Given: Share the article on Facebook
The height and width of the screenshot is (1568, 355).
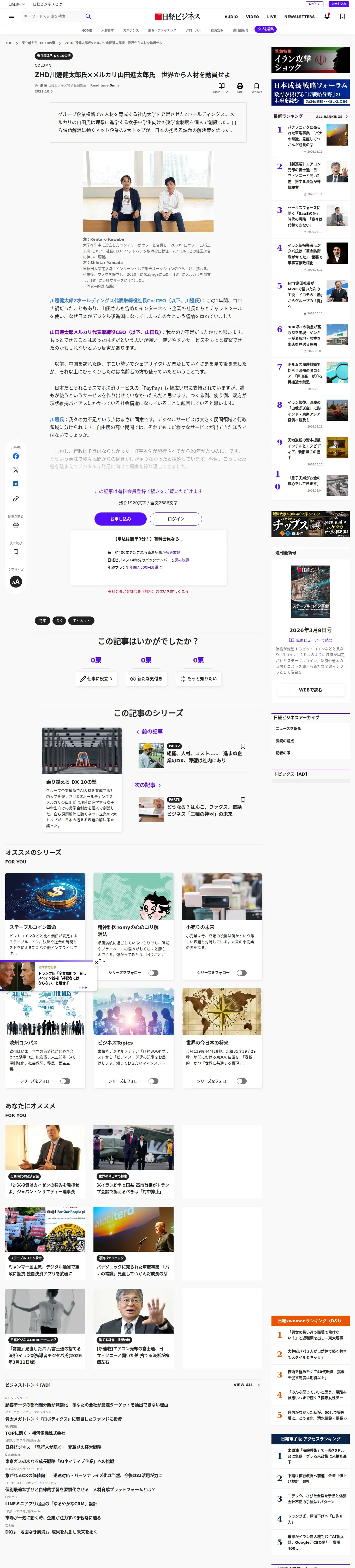Looking at the screenshot, I should coord(16,456).
